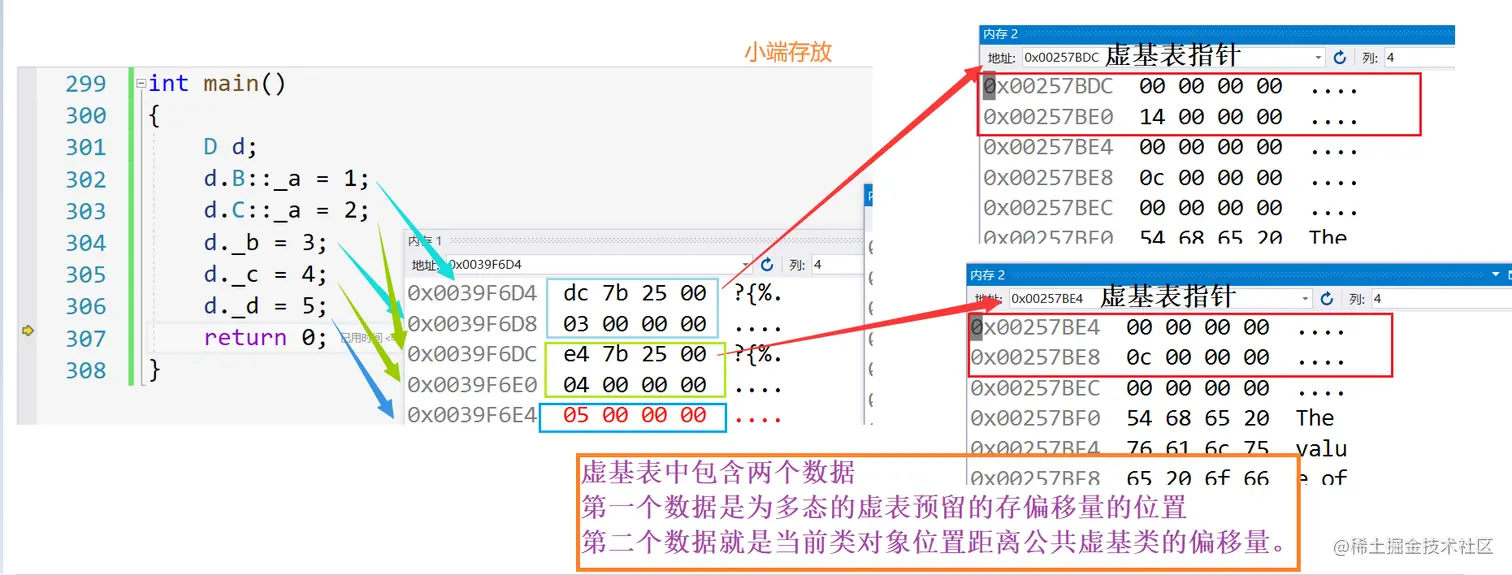
Task: Click memory row address 0x00257BDC
Action: click(1048, 87)
